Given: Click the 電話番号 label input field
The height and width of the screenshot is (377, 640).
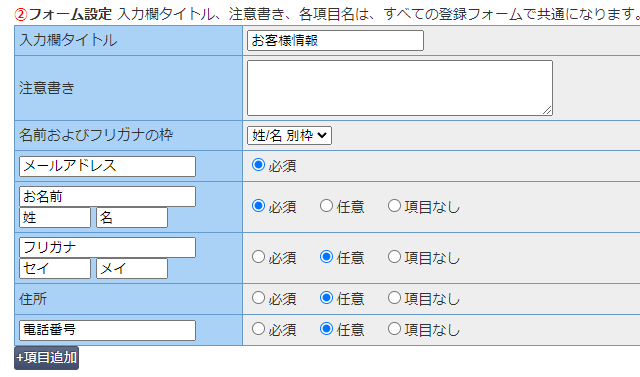Looking at the screenshot, I should click(x=107, y=330).
